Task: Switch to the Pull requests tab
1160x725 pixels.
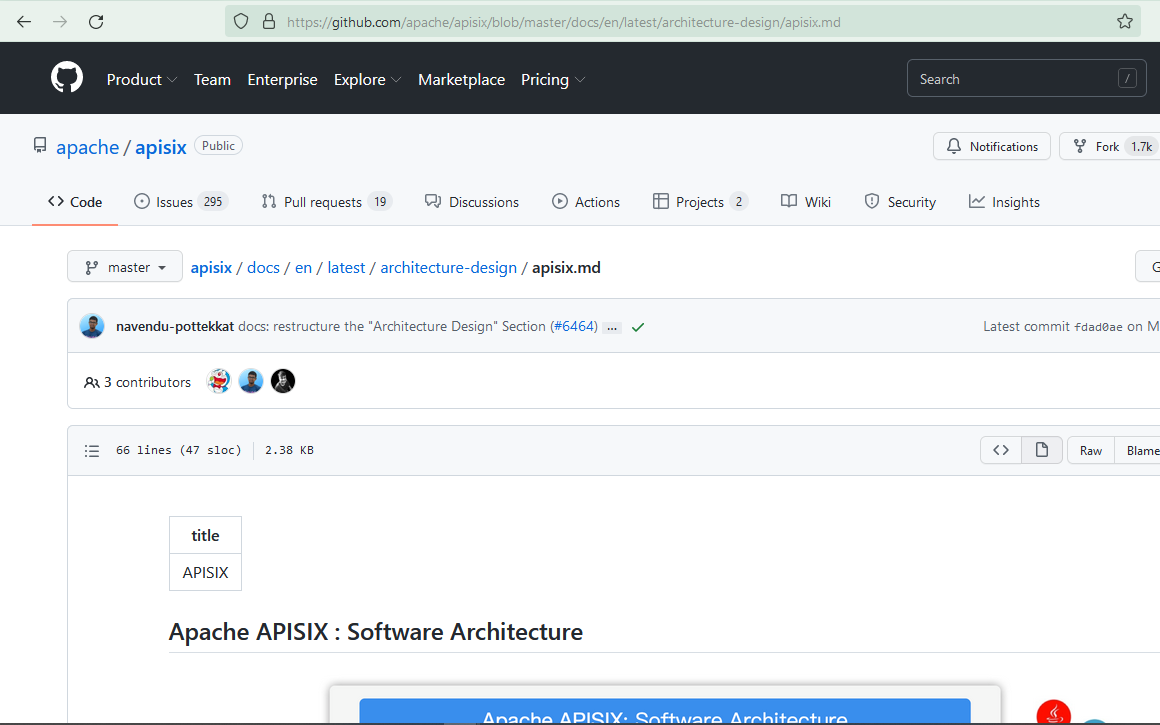Action: pos(326,202)
